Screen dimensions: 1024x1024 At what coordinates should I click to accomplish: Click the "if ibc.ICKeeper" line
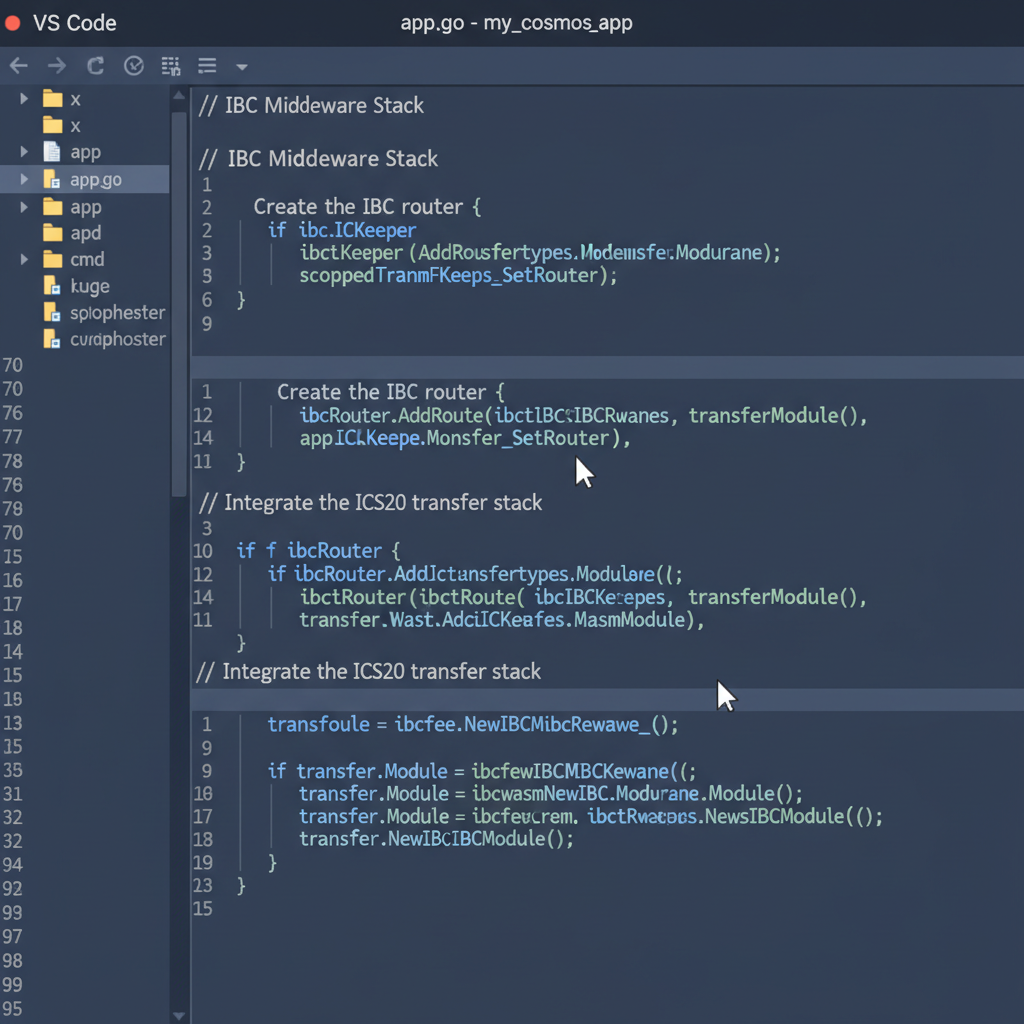(342, 230)
